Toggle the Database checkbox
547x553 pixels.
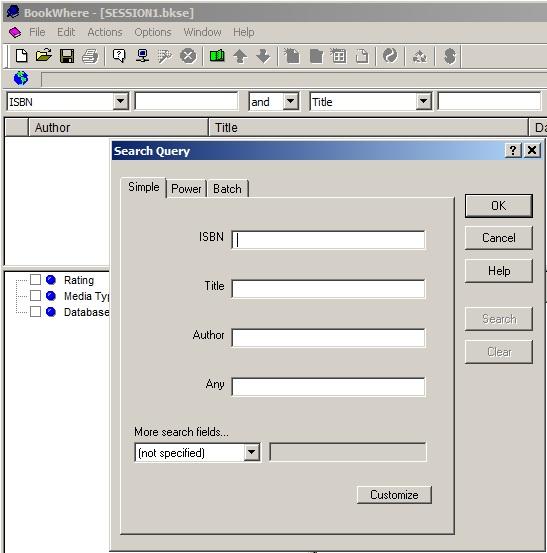coord(35,312)
